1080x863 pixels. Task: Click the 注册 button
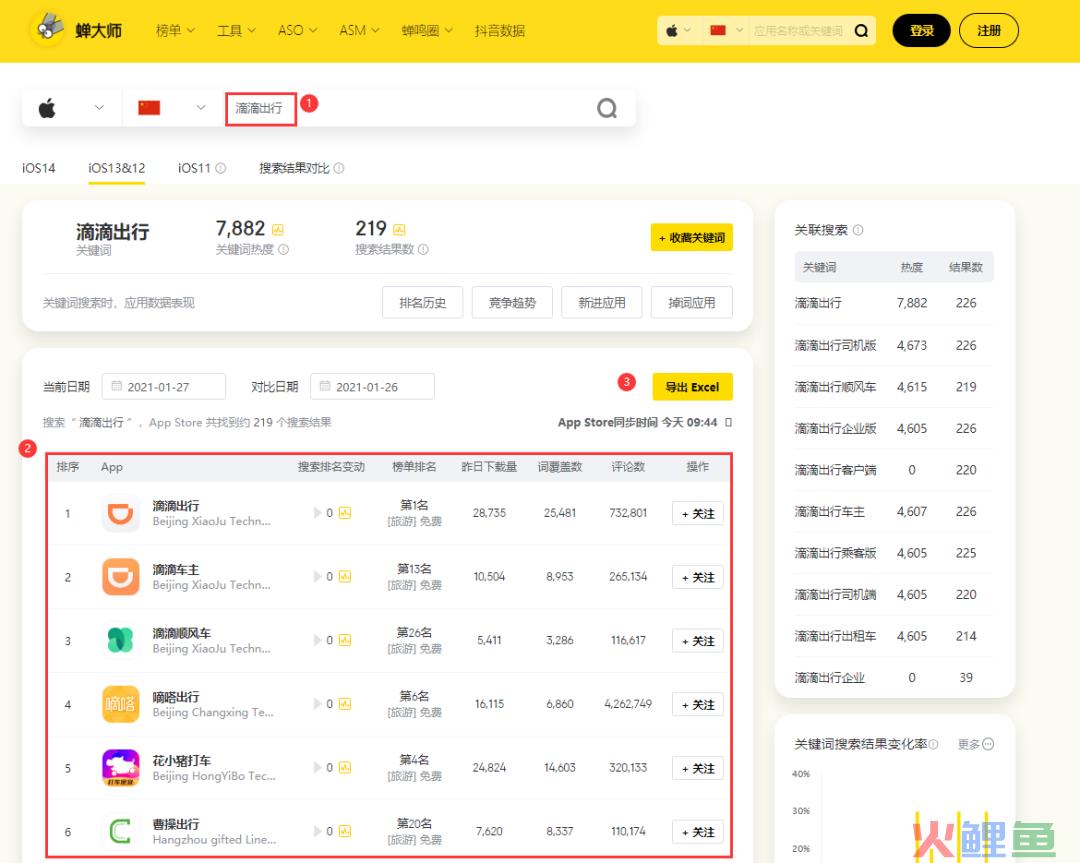click(988, 30)
